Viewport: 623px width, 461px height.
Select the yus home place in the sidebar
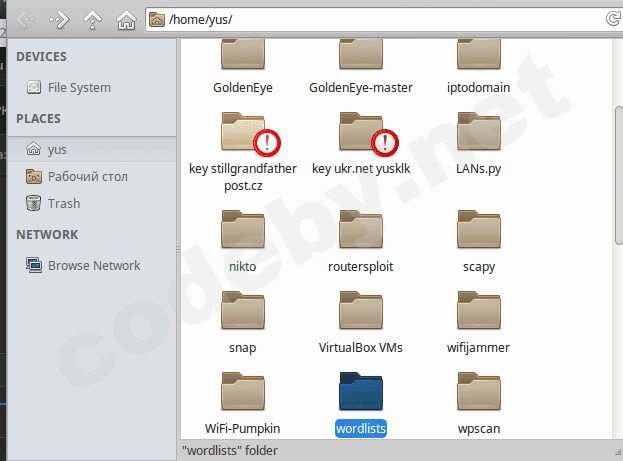[x=92, y=149]
